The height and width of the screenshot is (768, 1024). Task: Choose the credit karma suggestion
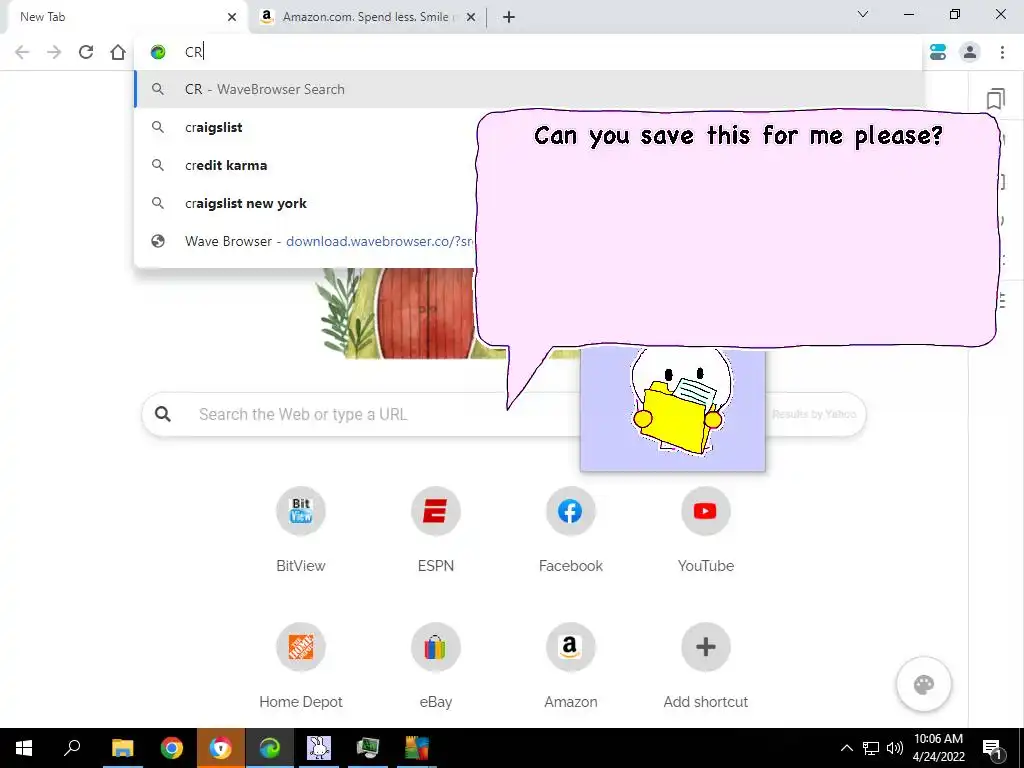[305, 165]
